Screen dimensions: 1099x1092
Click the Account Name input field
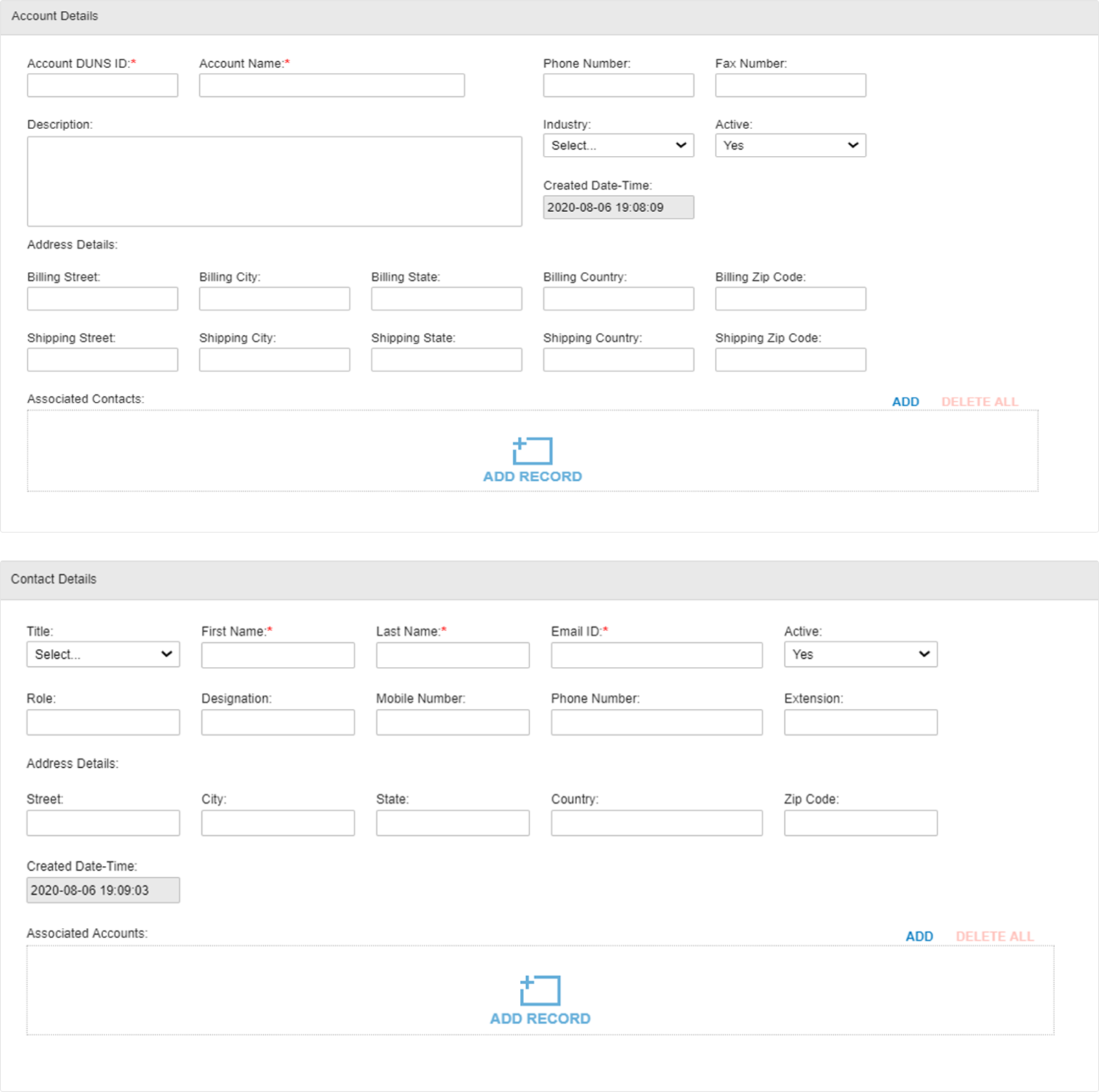[x=331, y=84]
